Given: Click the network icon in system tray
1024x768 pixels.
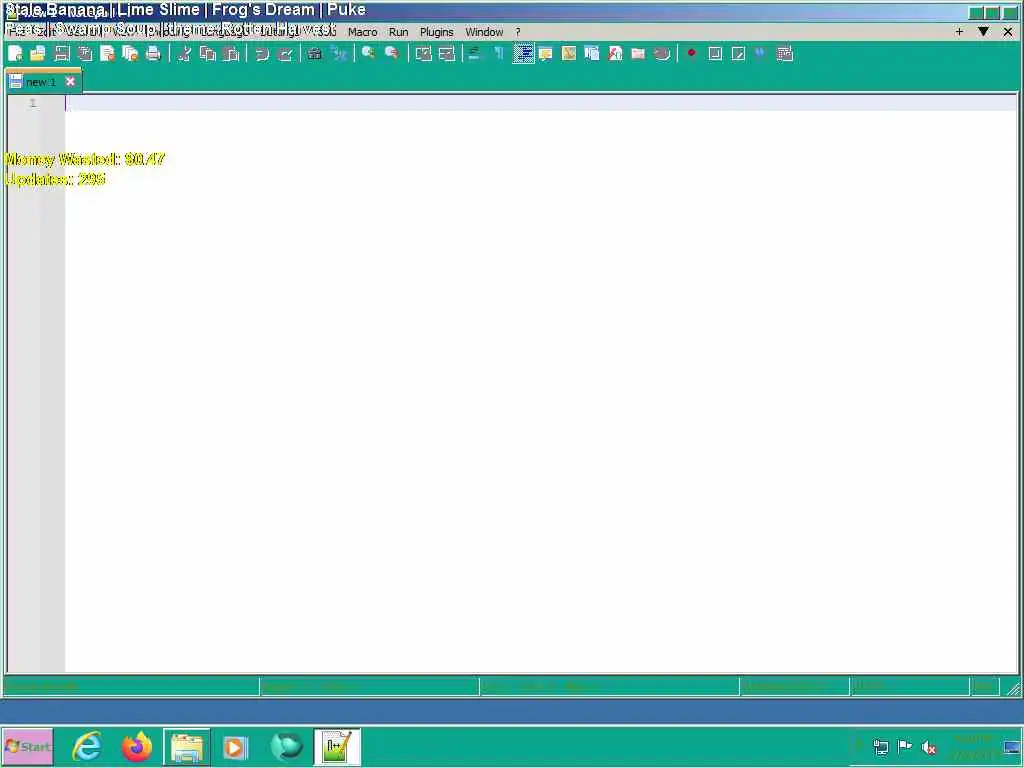Looking at the screenshot, I should click(x=880, y=746).
